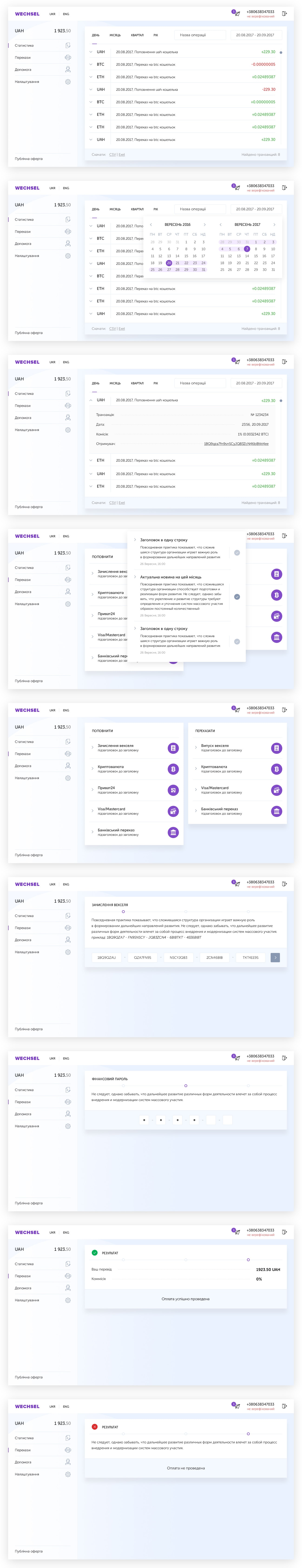Click the 'Оплата успішно проведена' button

(185, 1299)
